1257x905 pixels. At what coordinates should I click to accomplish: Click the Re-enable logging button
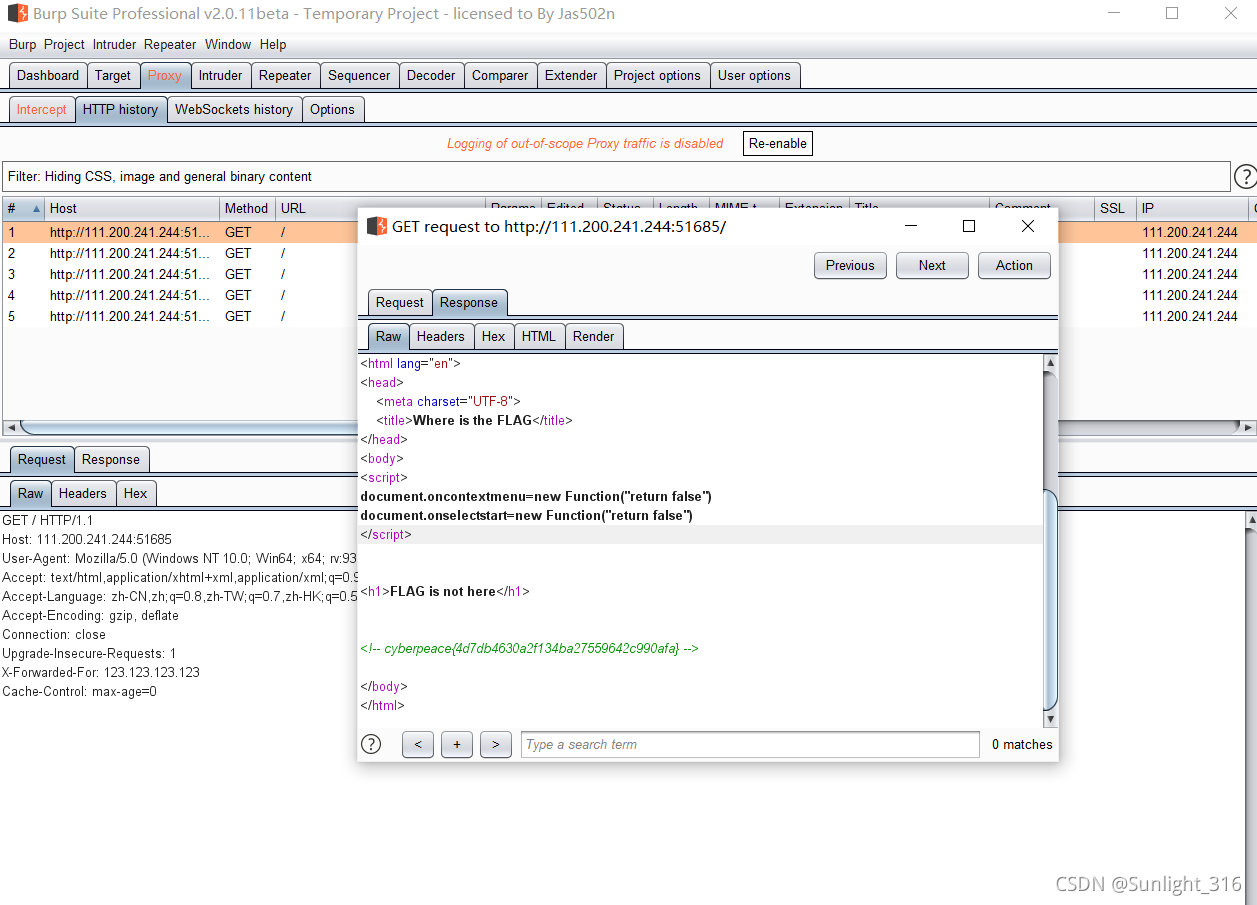coord(777,144)
